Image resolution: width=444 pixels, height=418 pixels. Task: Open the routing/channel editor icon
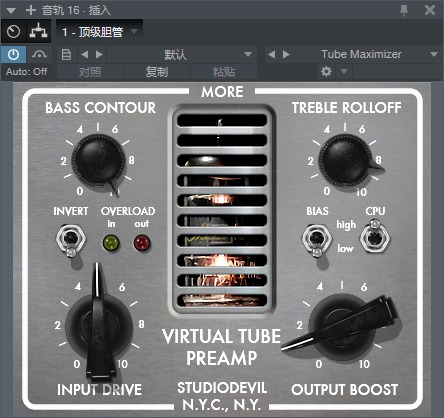[38, 31]
